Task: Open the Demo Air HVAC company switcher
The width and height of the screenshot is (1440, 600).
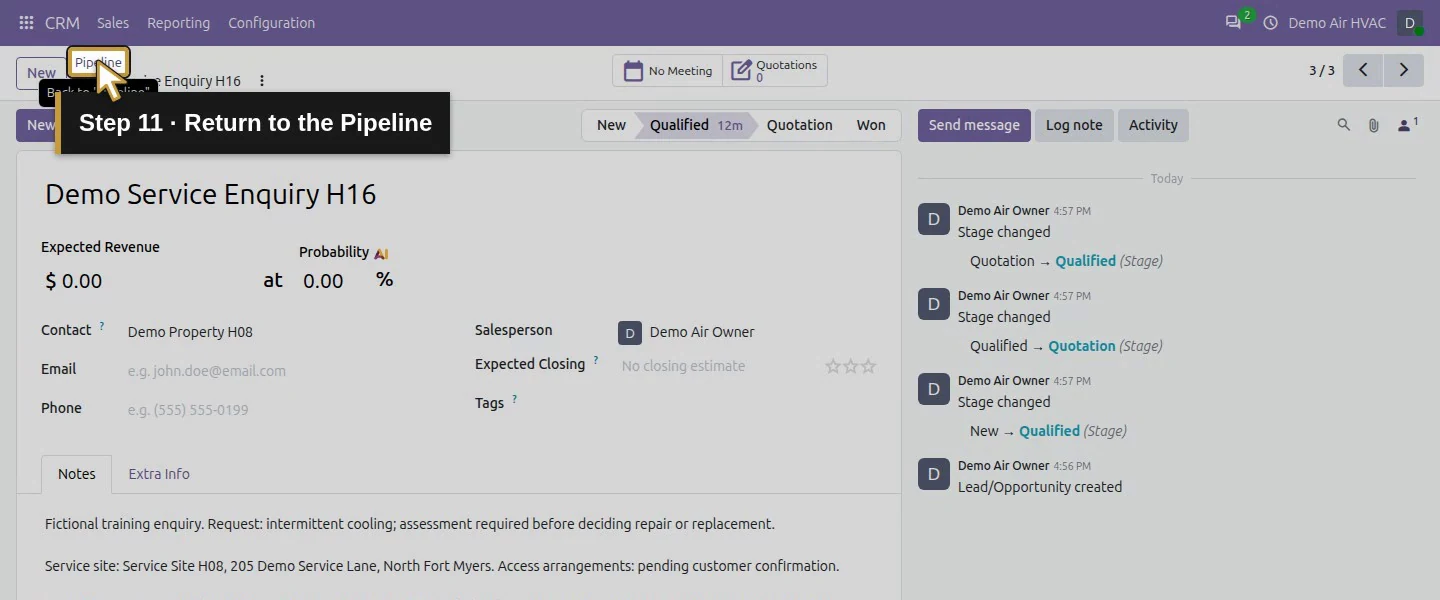Action: click(1337, 23)
